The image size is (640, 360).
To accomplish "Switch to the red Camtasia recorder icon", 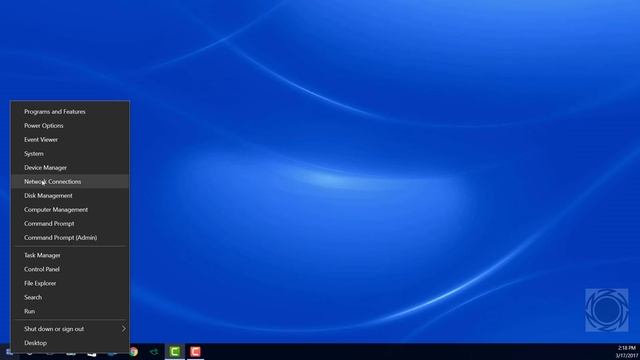I will (x=195, y=351).
